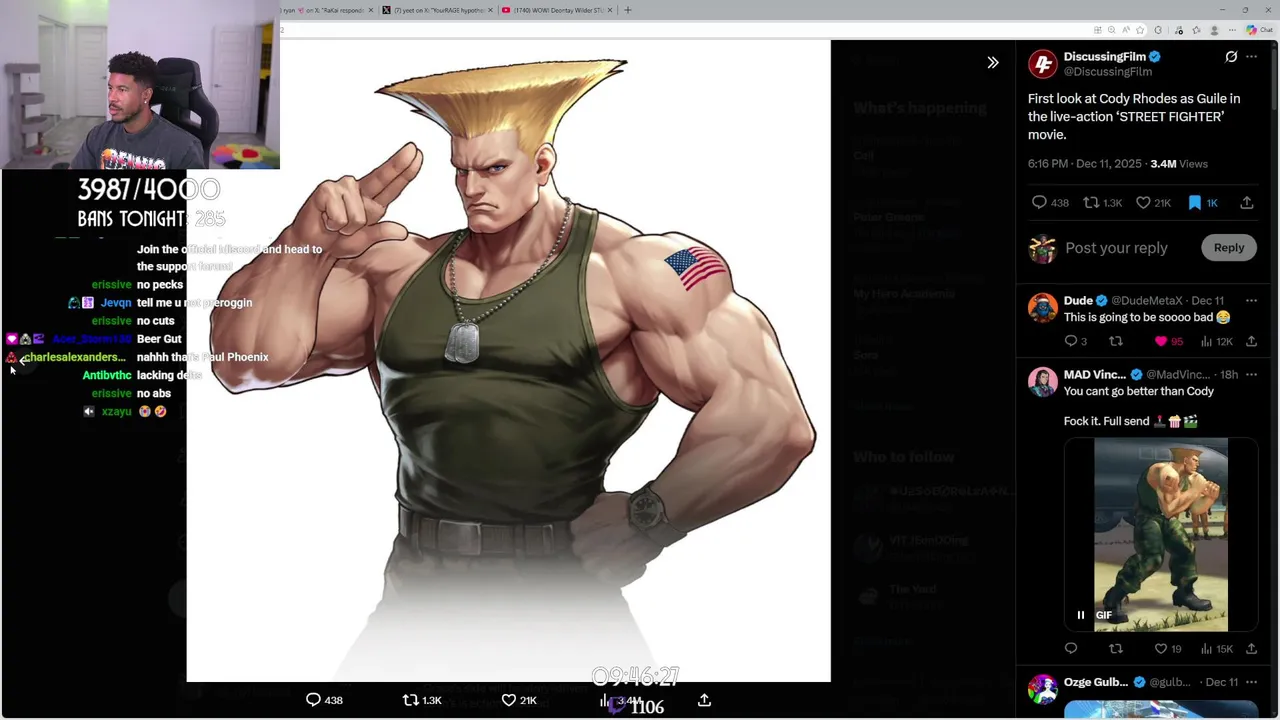The height and width of the screenshot is (720, 1280).
Task: Open the @DudeMetaX handle link
Action: click(1147, 300)
